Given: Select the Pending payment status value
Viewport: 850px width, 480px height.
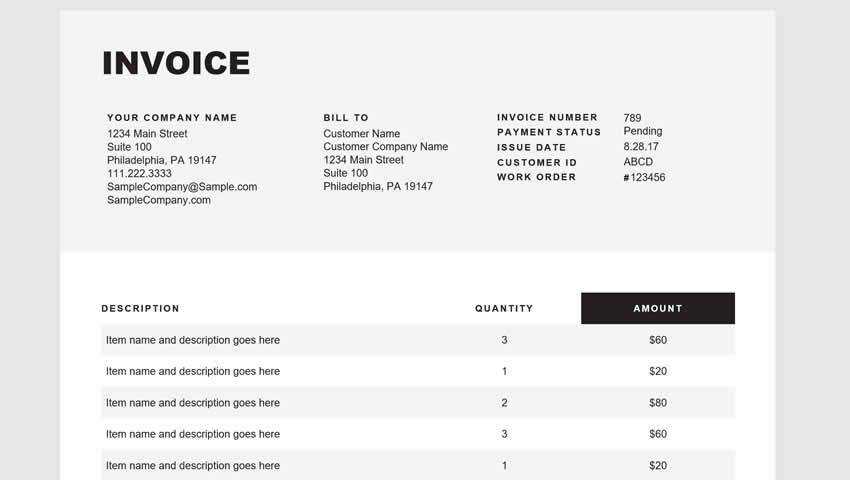Looking at the screenshot, I should tap(642, 131).
